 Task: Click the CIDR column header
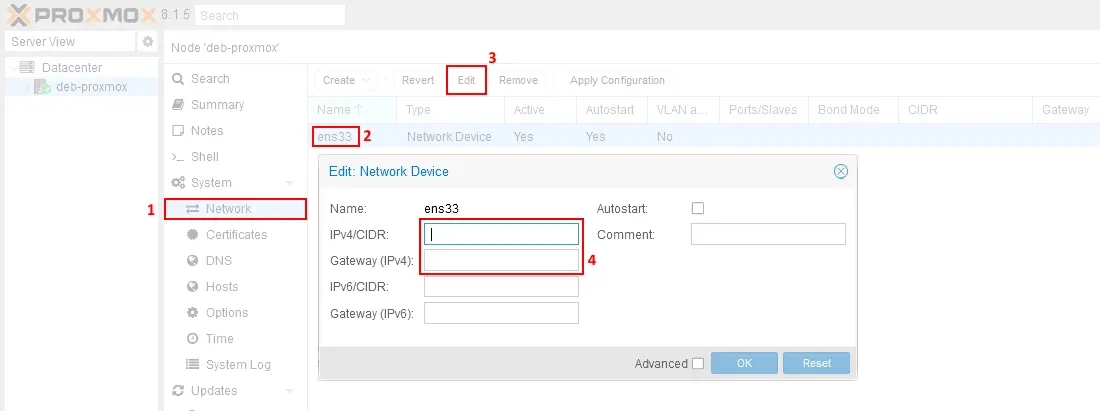[965, 109]
